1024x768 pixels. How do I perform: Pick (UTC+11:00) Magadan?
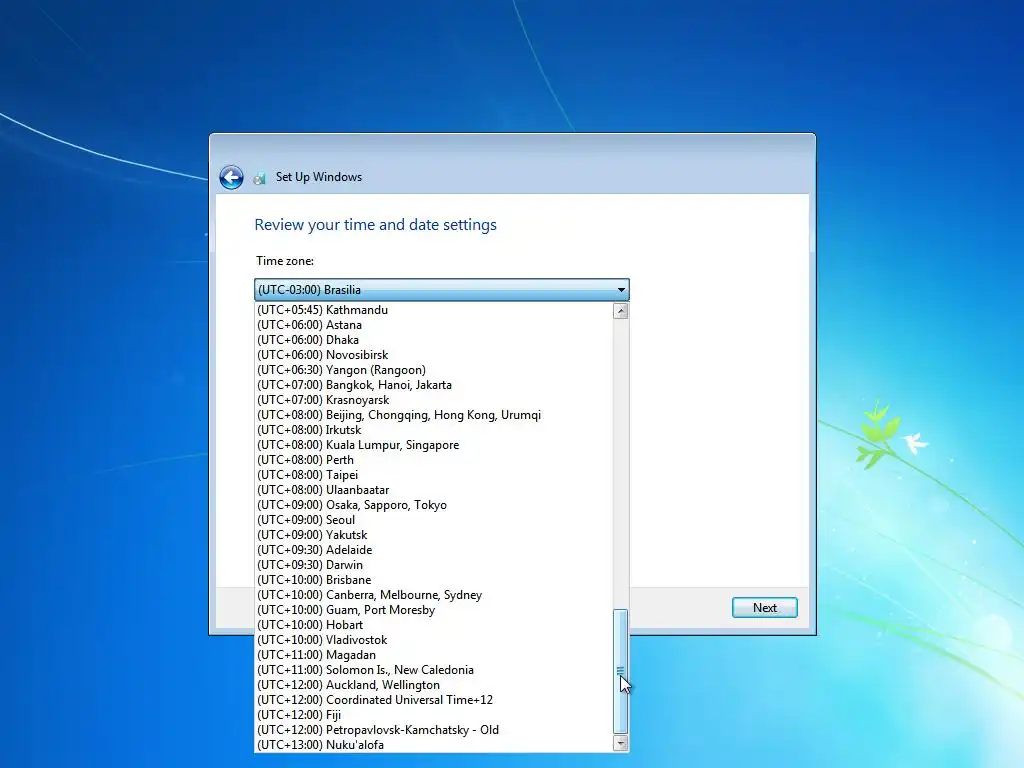(x=434, y=655)
